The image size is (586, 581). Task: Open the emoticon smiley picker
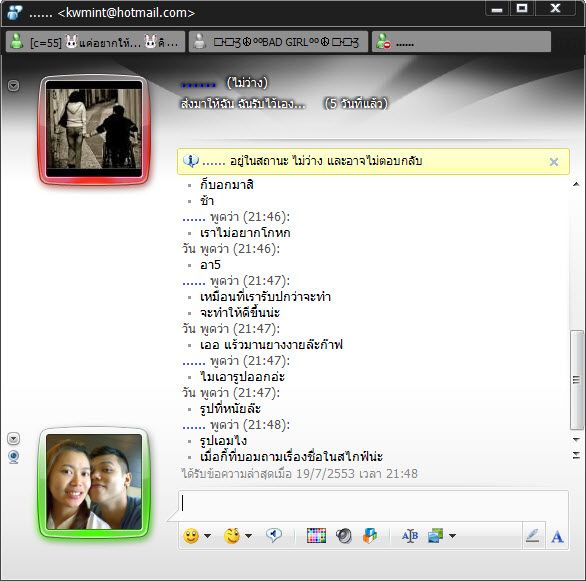click(191, 536)
